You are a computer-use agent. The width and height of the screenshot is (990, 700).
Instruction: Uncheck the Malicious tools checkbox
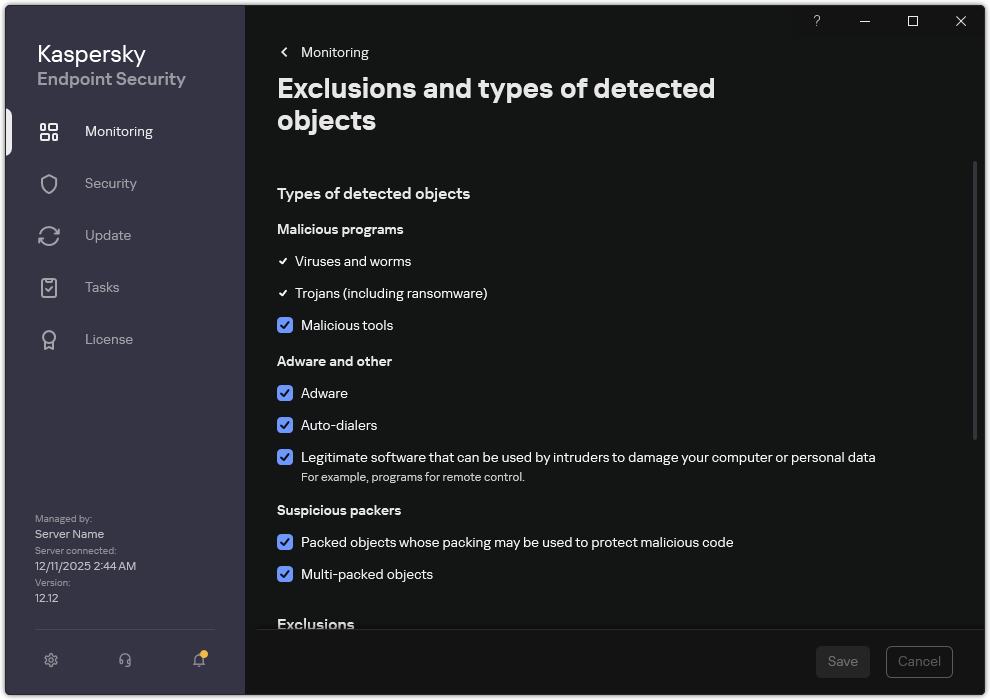(x=285, y=325)
